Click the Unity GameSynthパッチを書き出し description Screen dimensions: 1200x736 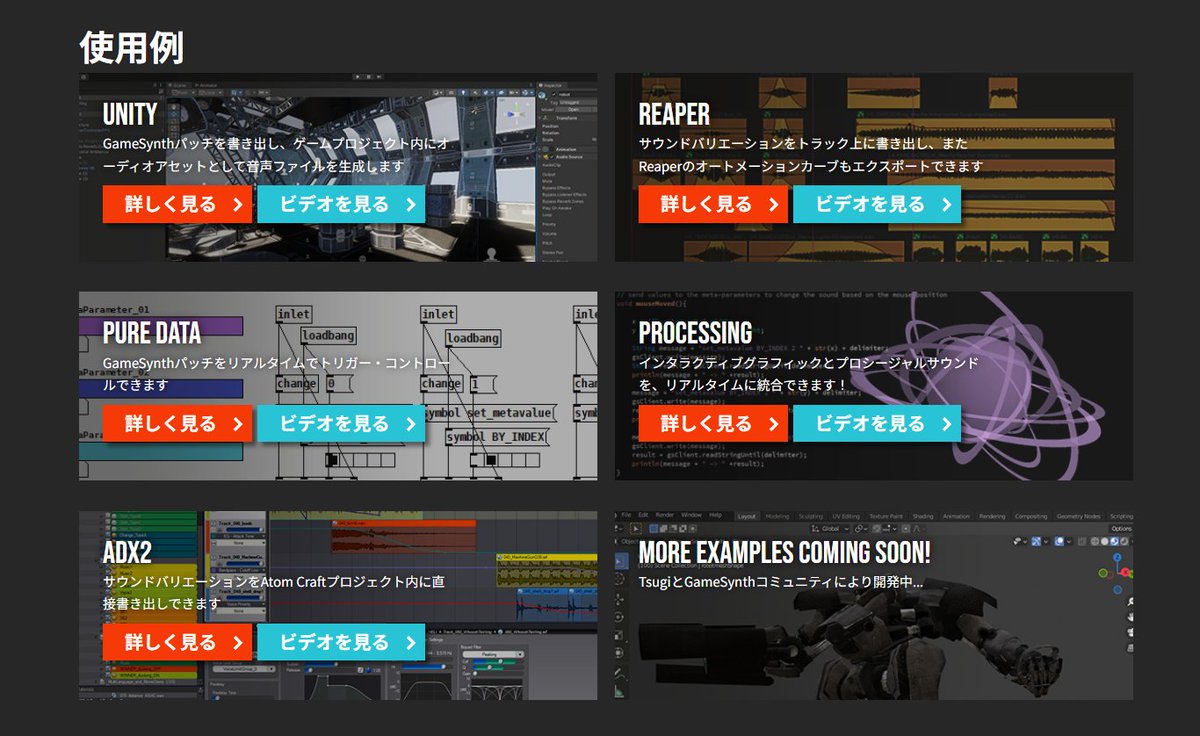point(275,155)
